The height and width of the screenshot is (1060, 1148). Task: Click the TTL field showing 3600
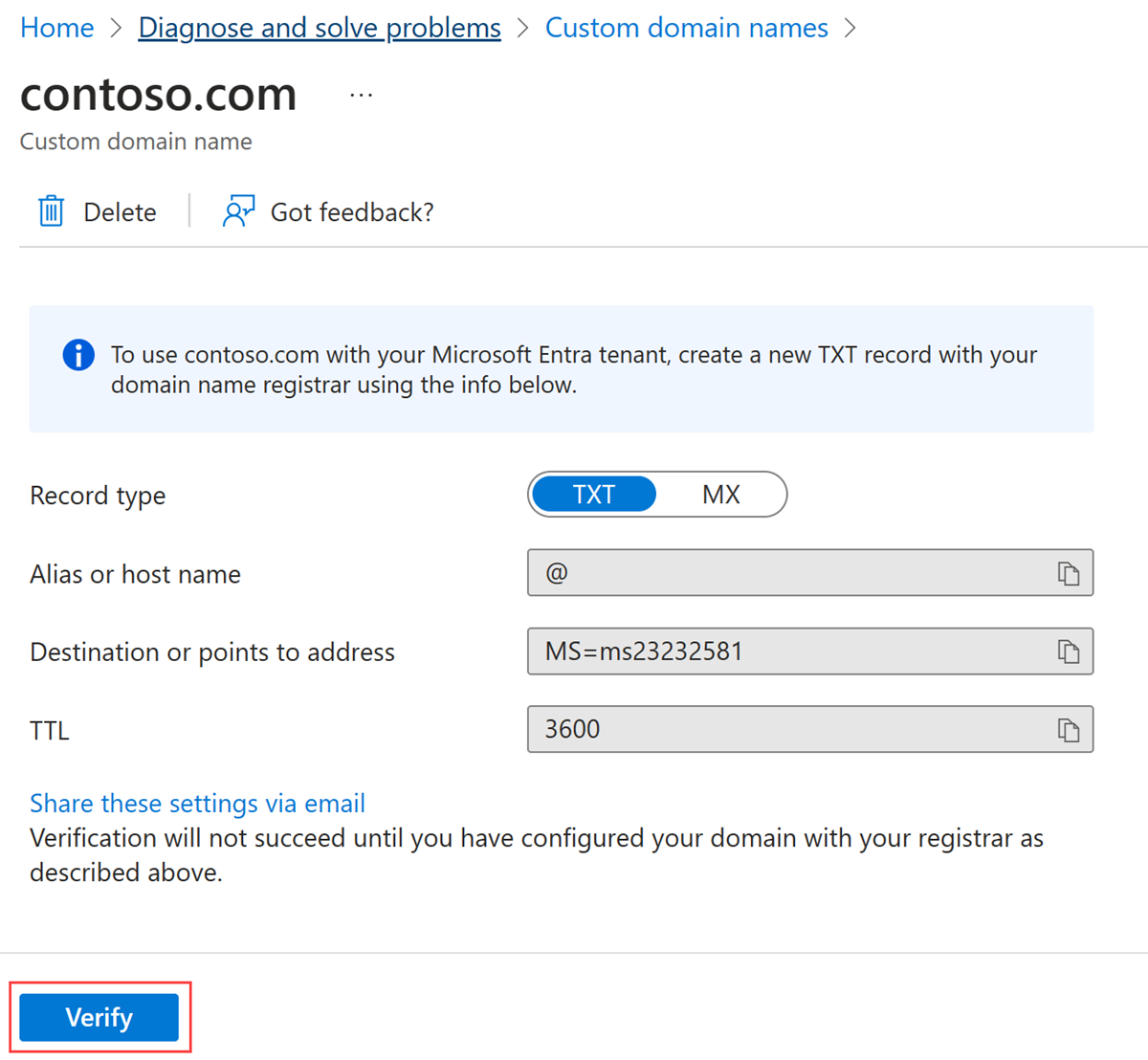[x=784, y=730]
